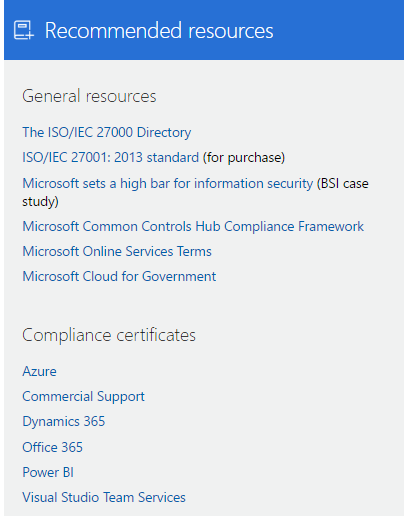Image resolution: width=411 pixels, height=516 pixels.
Task: Open Microsoft sets a high bar link
Action: click(x=168, y=183)
